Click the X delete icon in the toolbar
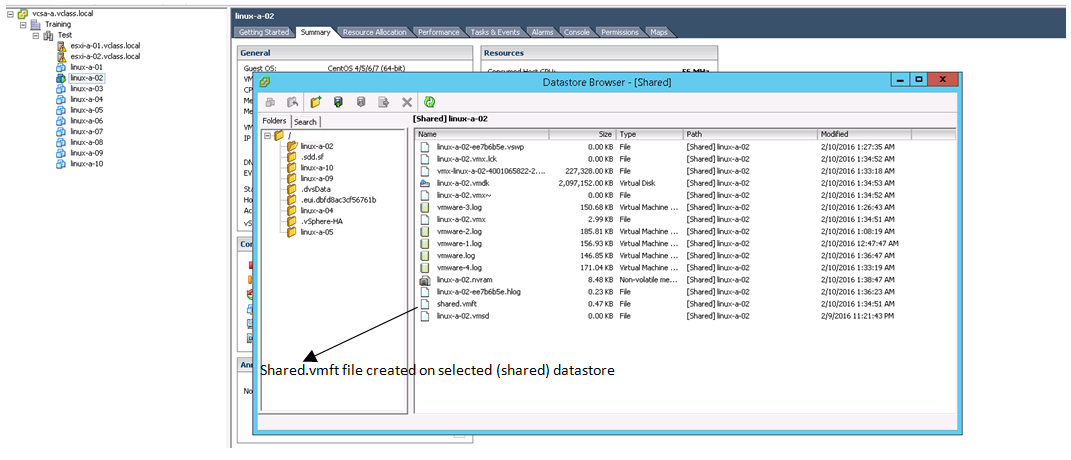 point(407,102)
